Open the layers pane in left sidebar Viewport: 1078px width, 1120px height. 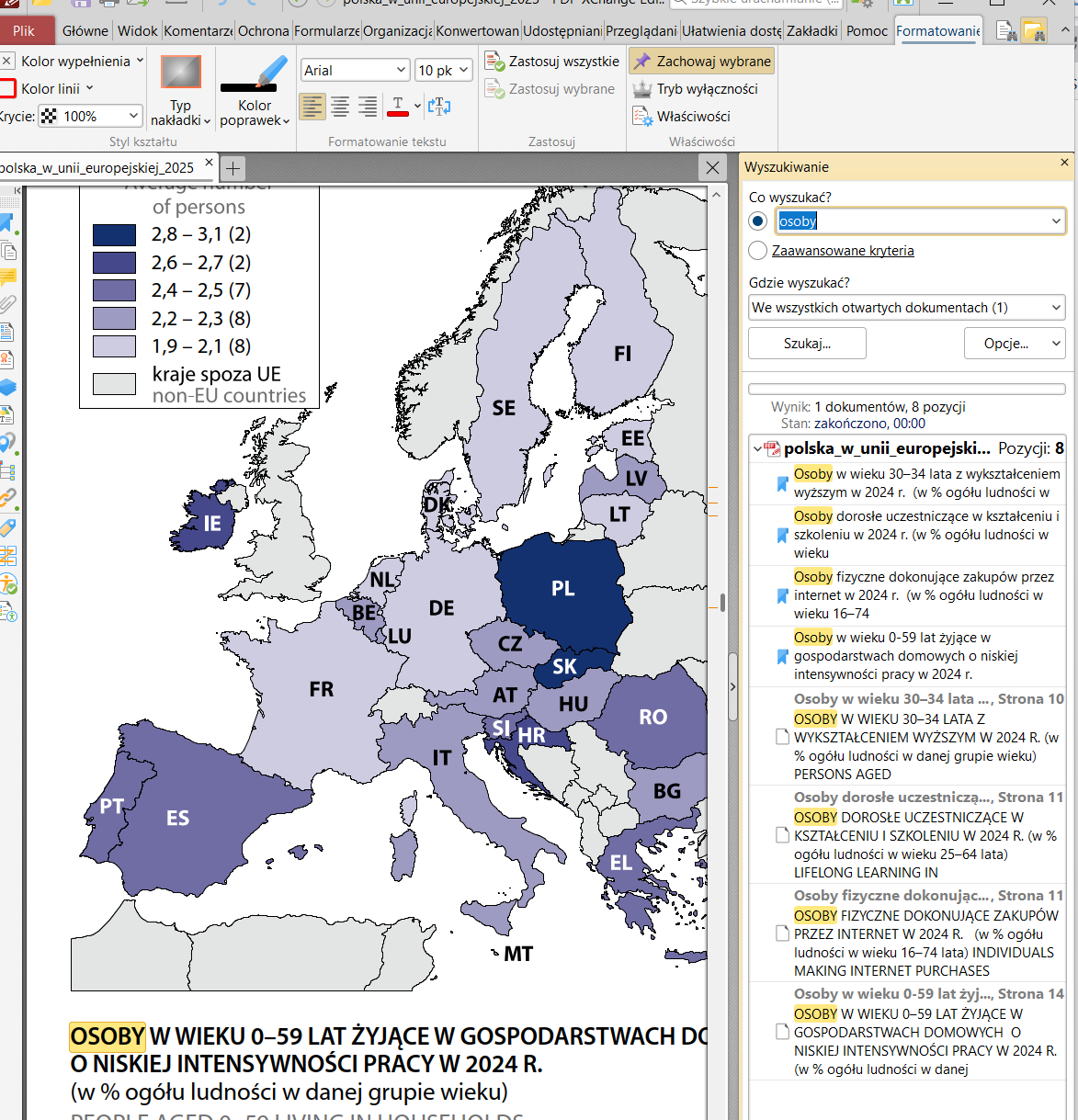coord(7,387)
